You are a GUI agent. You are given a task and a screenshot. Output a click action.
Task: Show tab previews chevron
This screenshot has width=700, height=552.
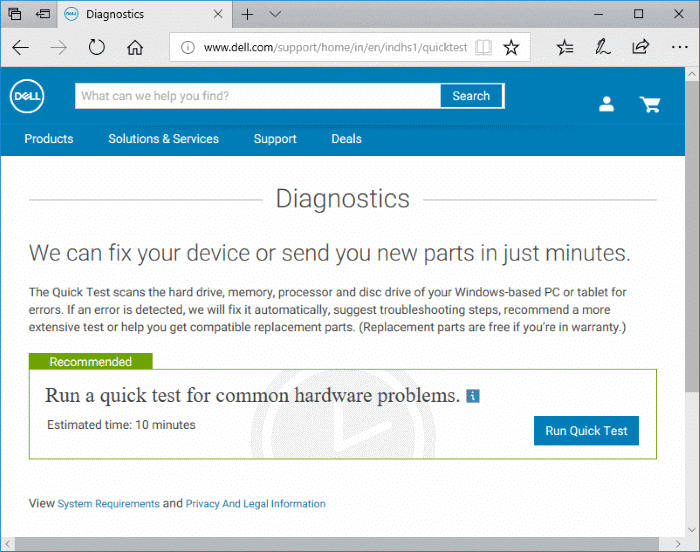click(x=275, y=14)
